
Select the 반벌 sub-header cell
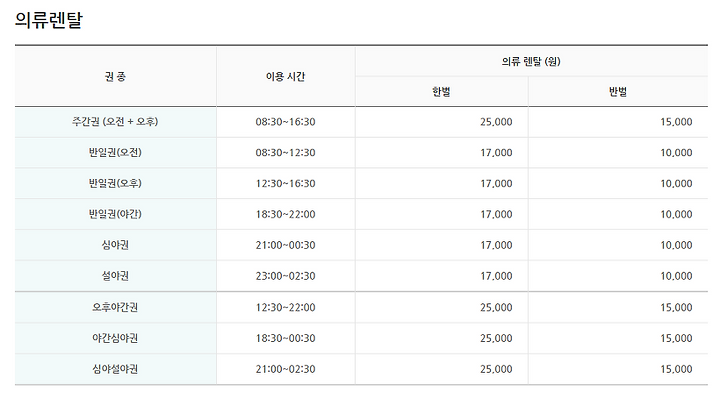pos(618,92)
